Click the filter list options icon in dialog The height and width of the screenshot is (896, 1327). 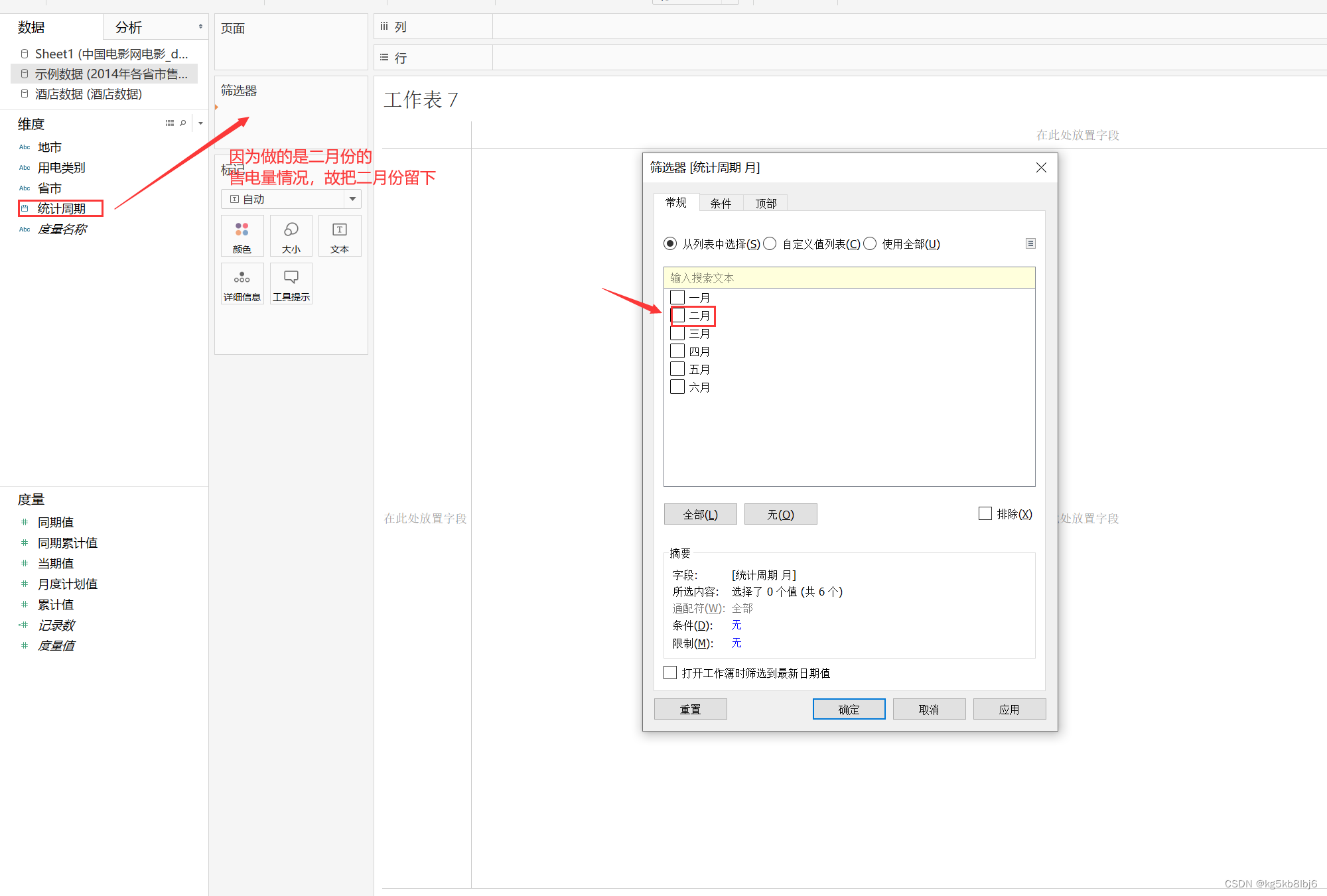(x=1030, y=243)
